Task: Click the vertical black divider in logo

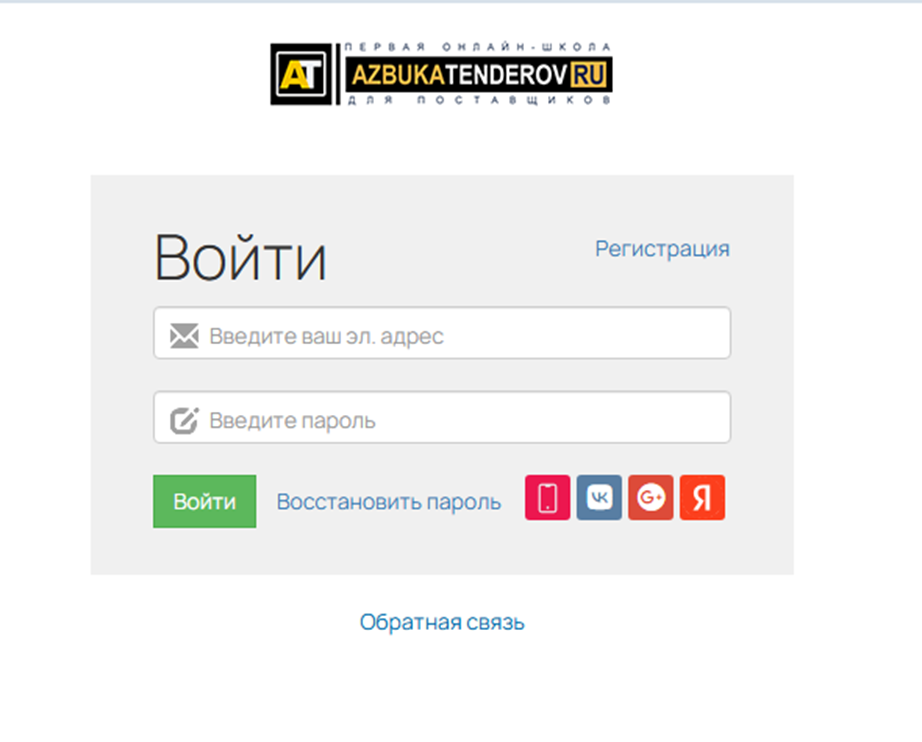Action: click(x=338, y=74)
